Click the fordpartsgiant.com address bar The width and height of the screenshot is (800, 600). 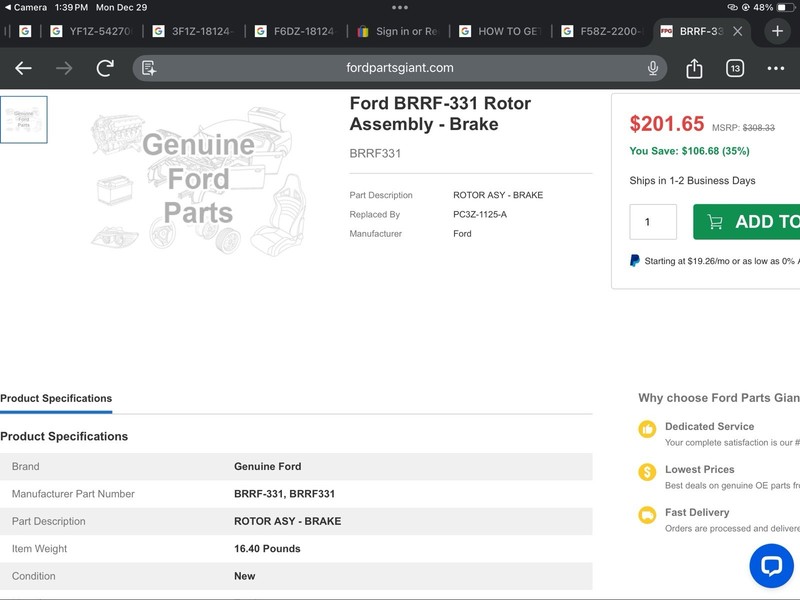[399, 68]
